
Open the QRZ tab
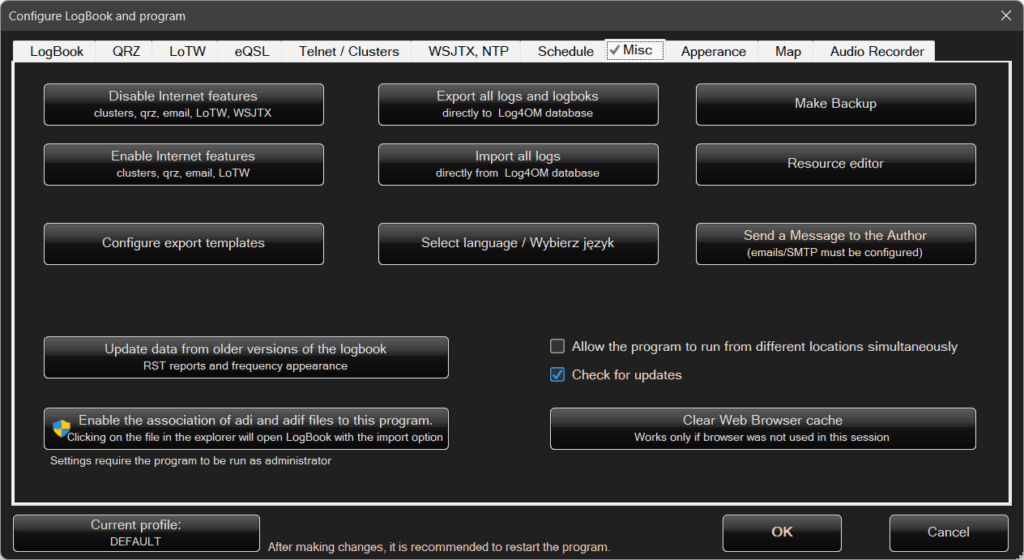[x=126, y=51]
